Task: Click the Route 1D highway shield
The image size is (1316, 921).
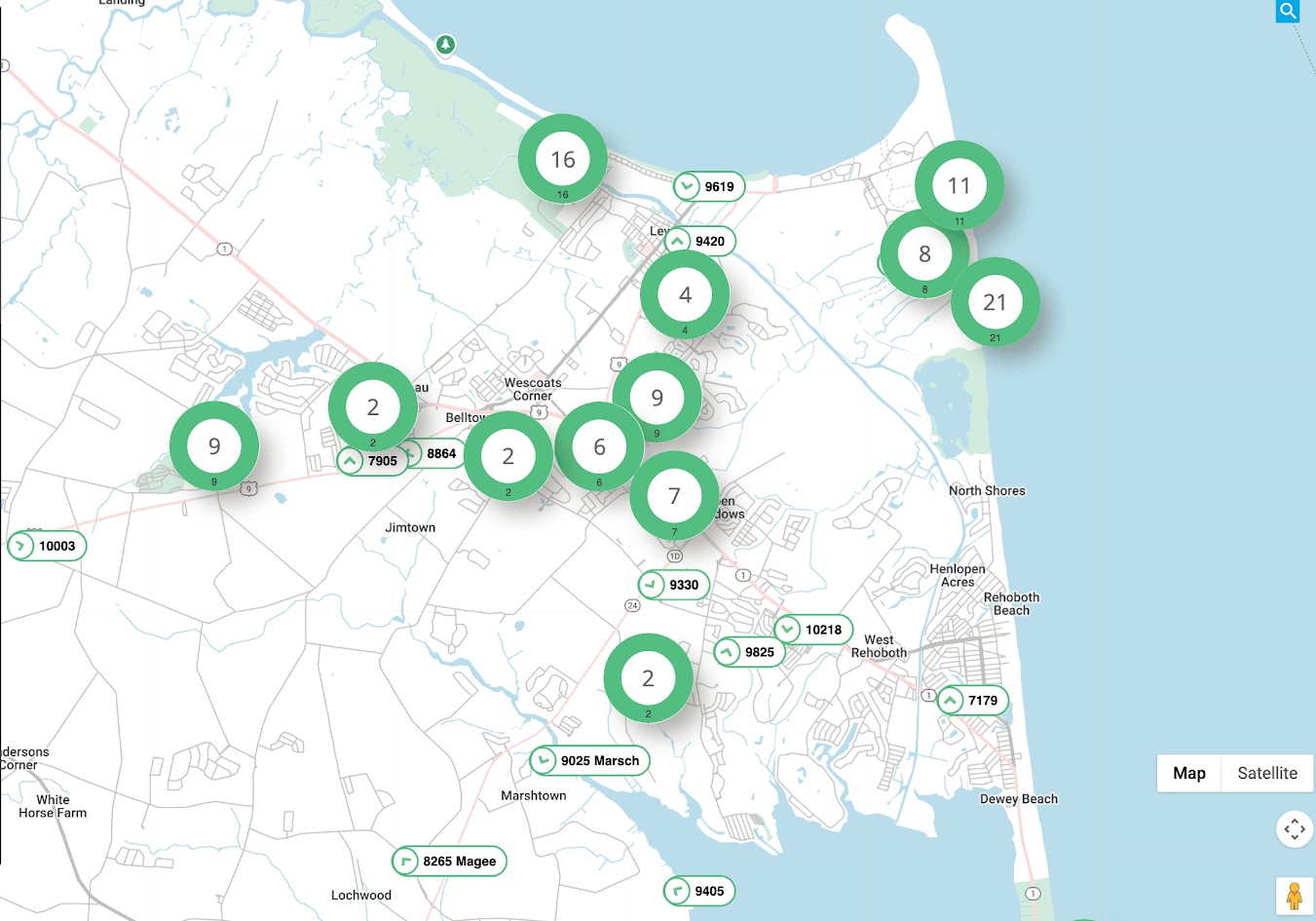Action: click(x=675, y=556)
